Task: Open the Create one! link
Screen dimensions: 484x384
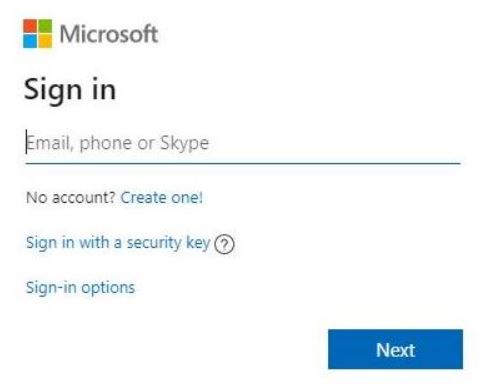Action: pos(161,198)
